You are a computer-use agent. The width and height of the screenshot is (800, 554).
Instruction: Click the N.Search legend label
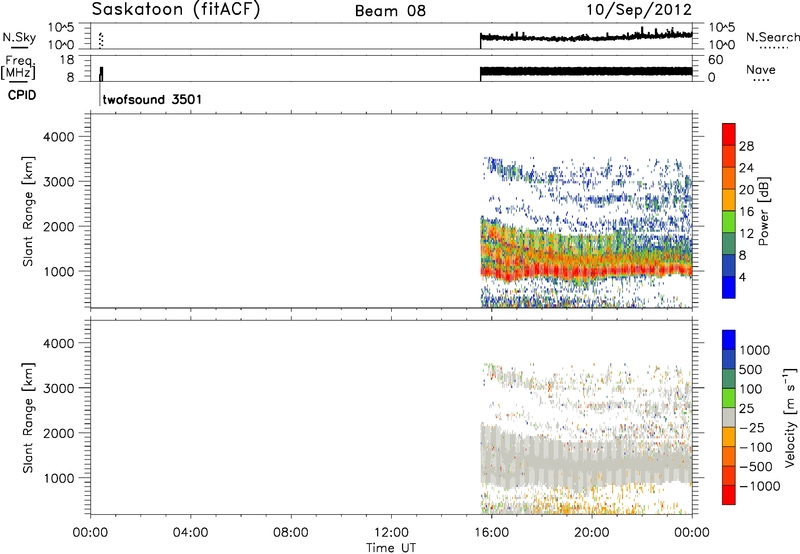(x=773, y=37)
